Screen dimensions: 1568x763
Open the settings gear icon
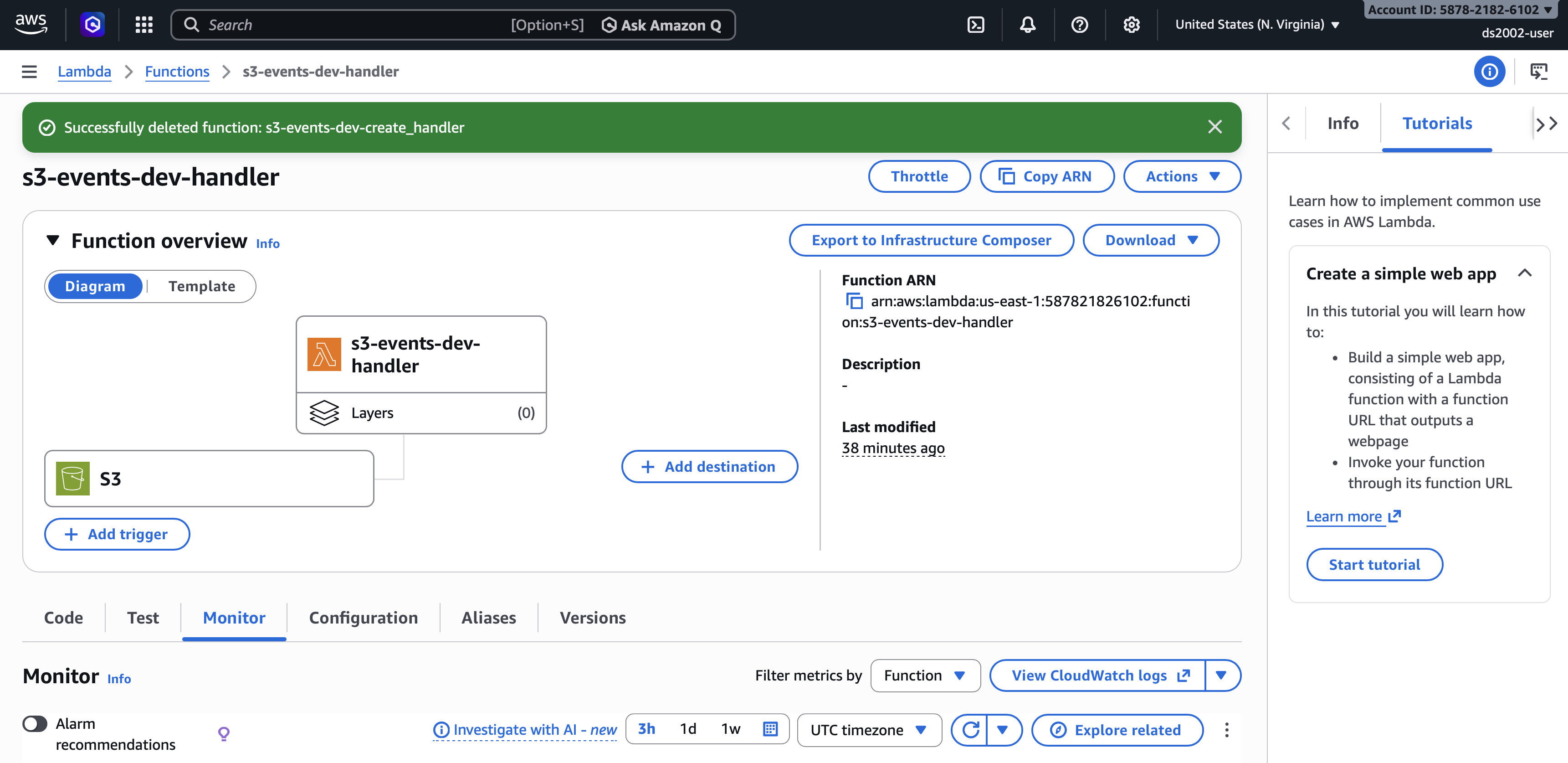[x=1131, y=24]
